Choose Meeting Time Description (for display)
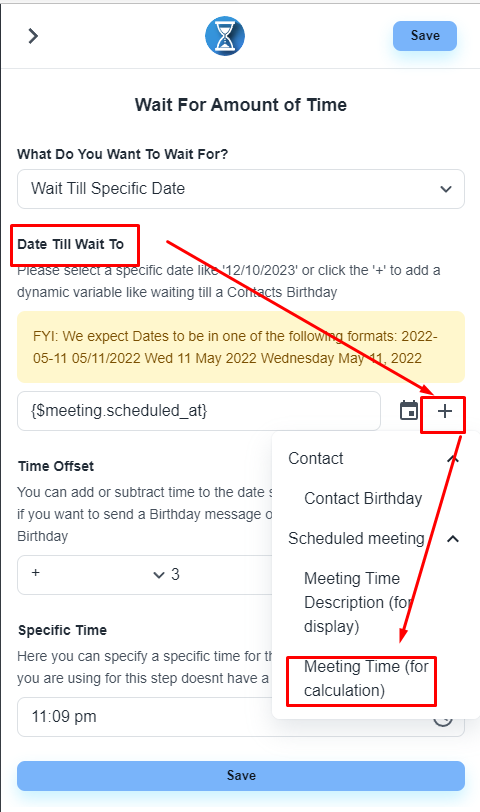Viewport: 480px width, 812px height. (359, 602)
